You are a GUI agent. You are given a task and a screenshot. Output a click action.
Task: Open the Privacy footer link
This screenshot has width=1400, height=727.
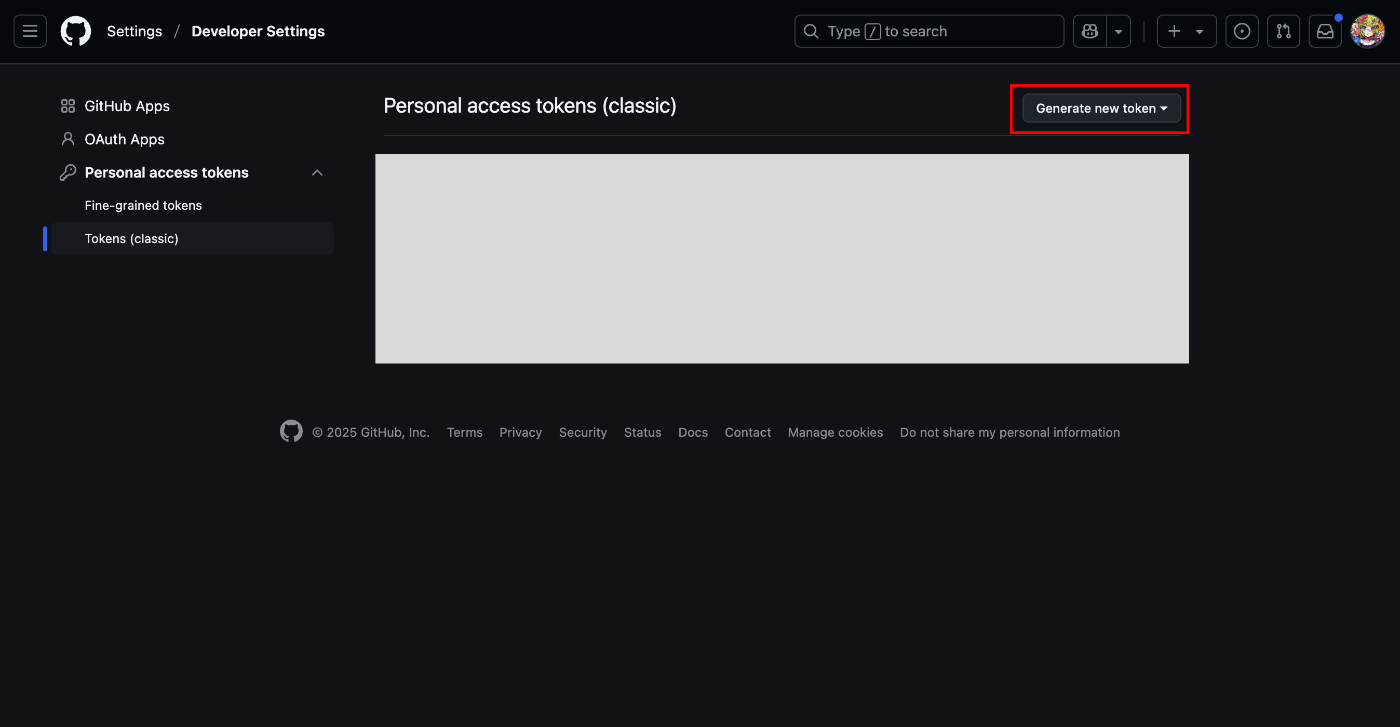pyautogui.click(x=521, y=433)
